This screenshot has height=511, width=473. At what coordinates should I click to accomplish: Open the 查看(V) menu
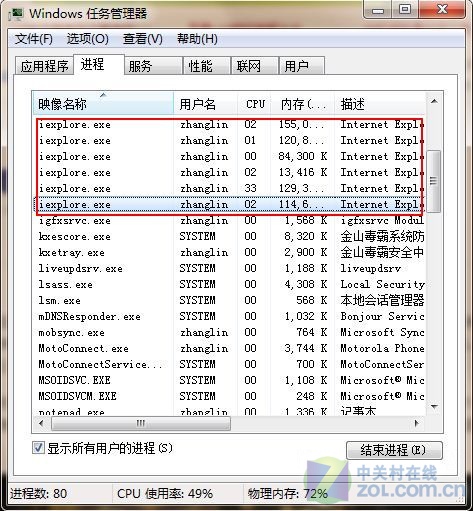pyautogui.click(x=143, y=39)
